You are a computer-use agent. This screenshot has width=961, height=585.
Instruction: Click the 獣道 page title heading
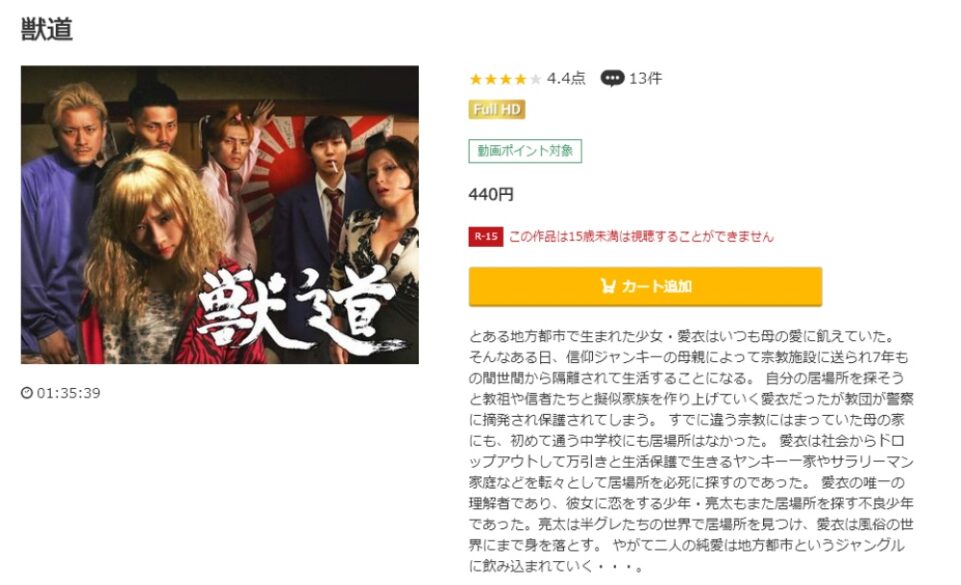coord(47,29)
